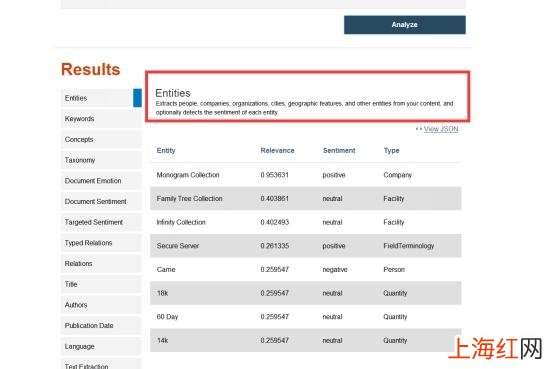Open the Document Emotion tab
Viewport: 554px width, 369px height.
(101, 181)
